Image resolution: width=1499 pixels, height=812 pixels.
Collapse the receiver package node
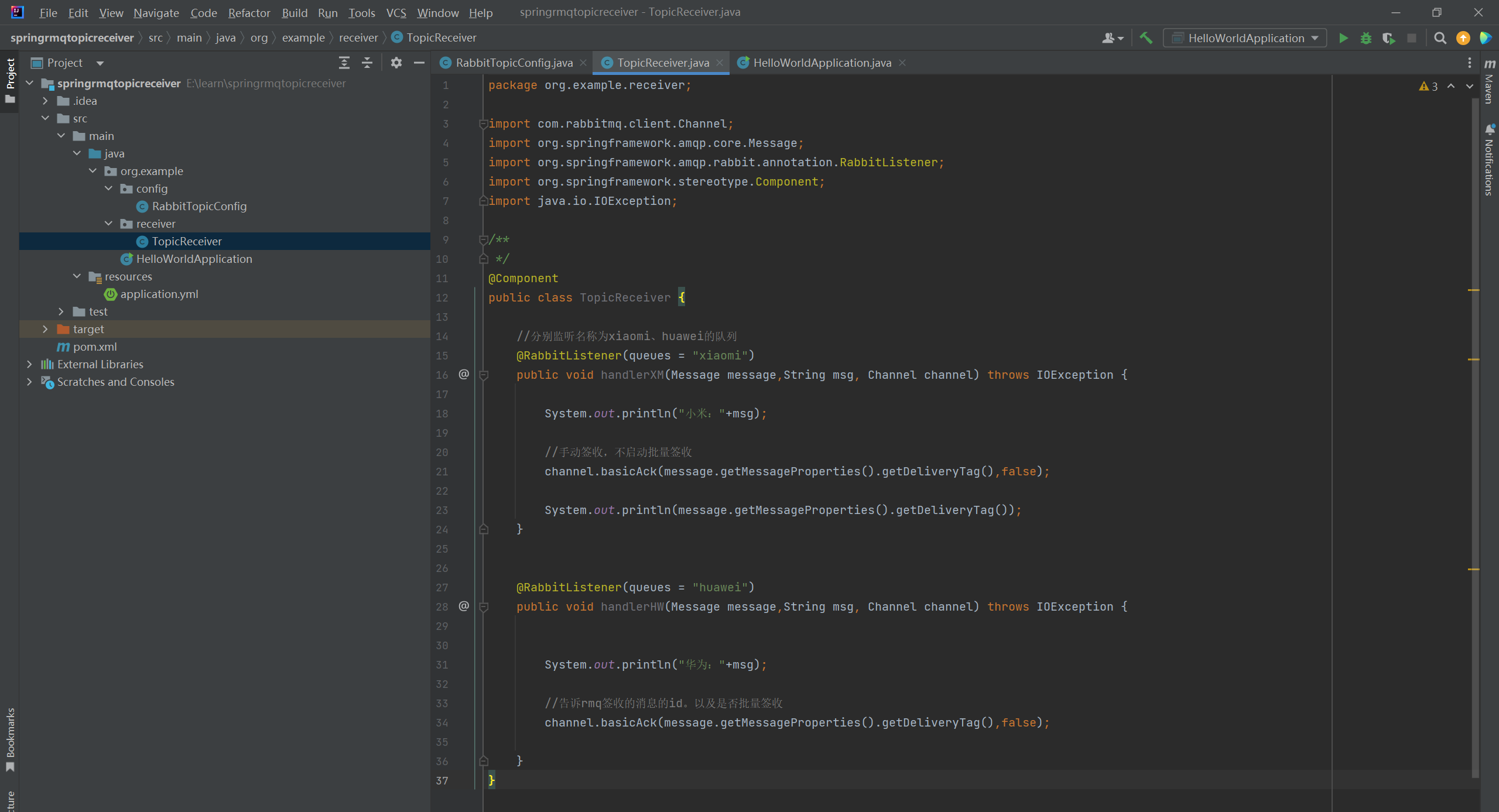(x=108, y=224)
